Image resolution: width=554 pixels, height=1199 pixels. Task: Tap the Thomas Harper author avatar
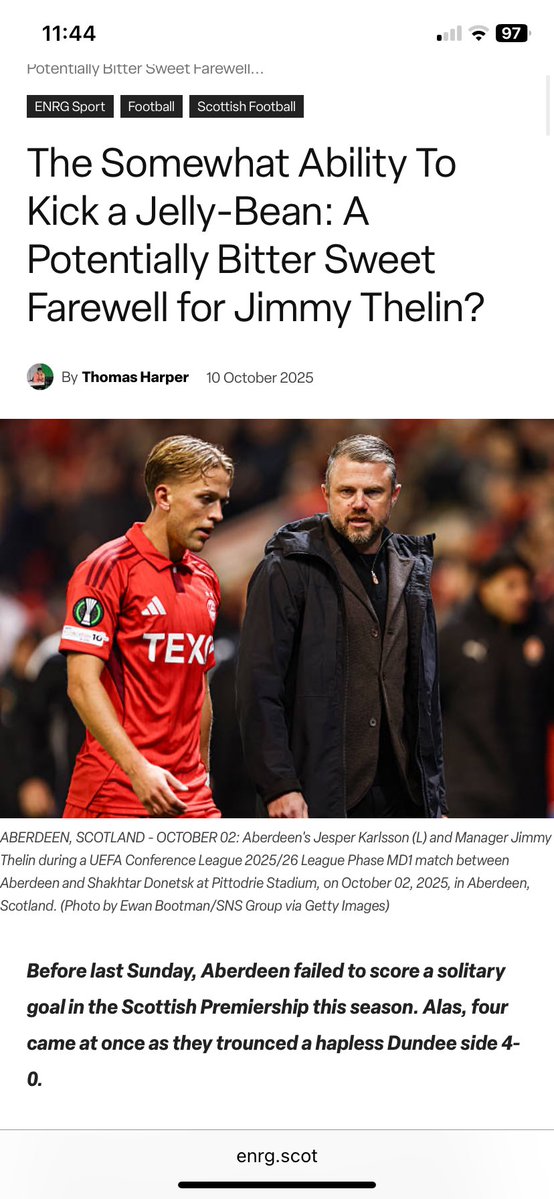[40, 377]
